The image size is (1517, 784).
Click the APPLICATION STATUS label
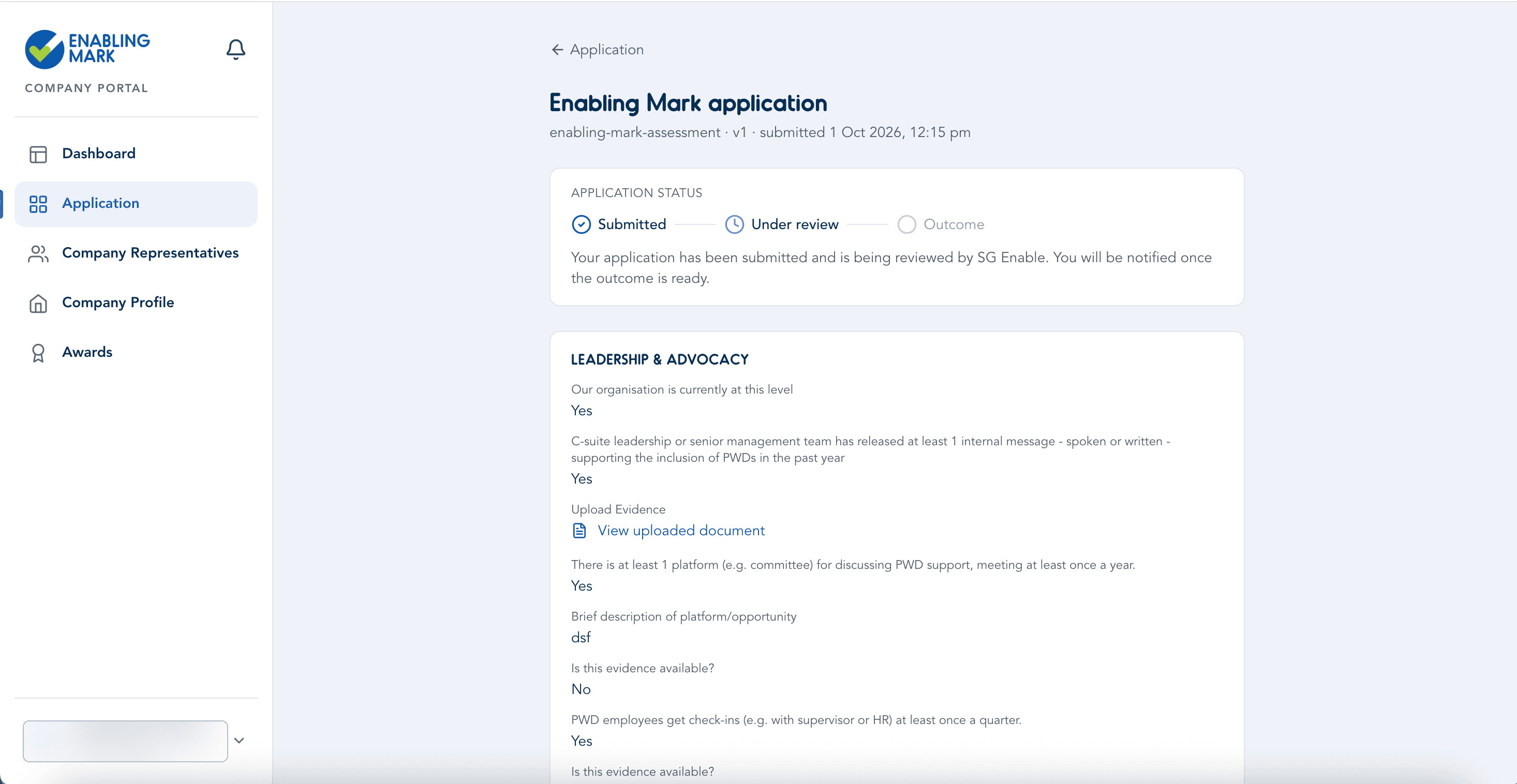pos(636,193)
